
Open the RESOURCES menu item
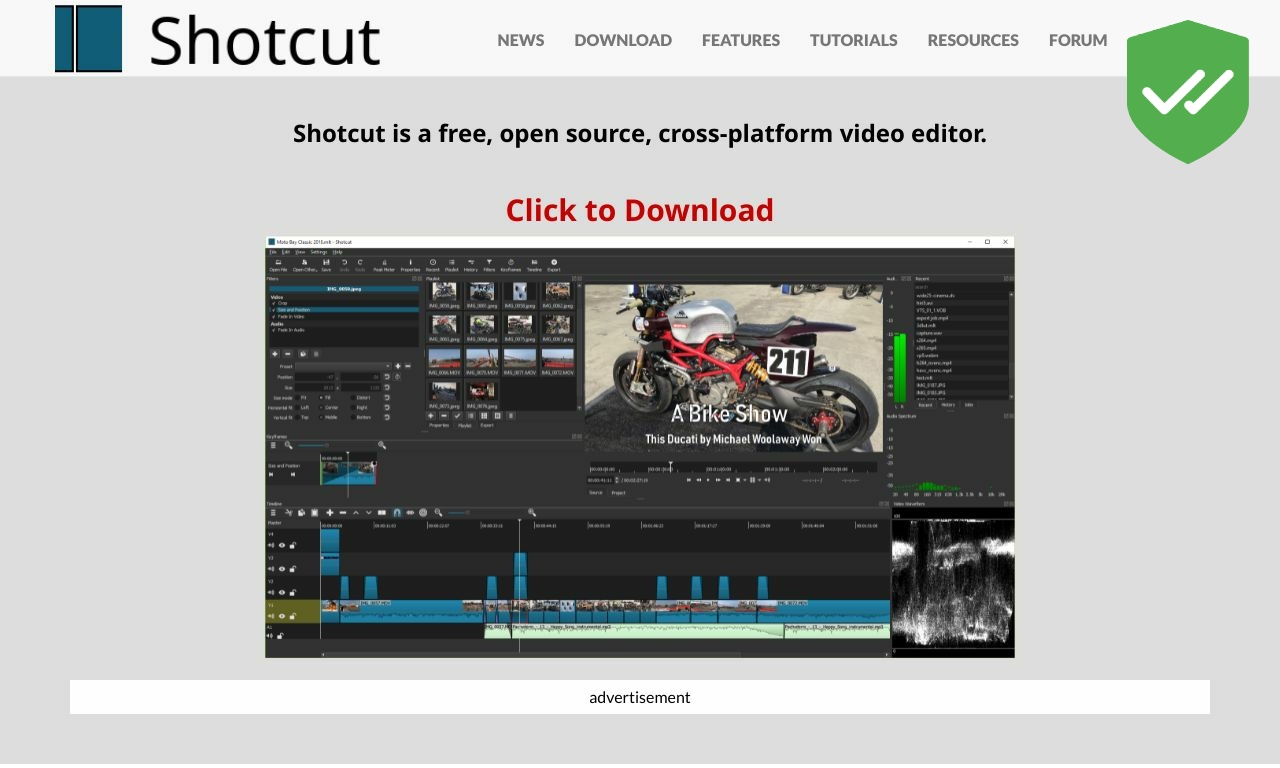click(x=973, y=40)
